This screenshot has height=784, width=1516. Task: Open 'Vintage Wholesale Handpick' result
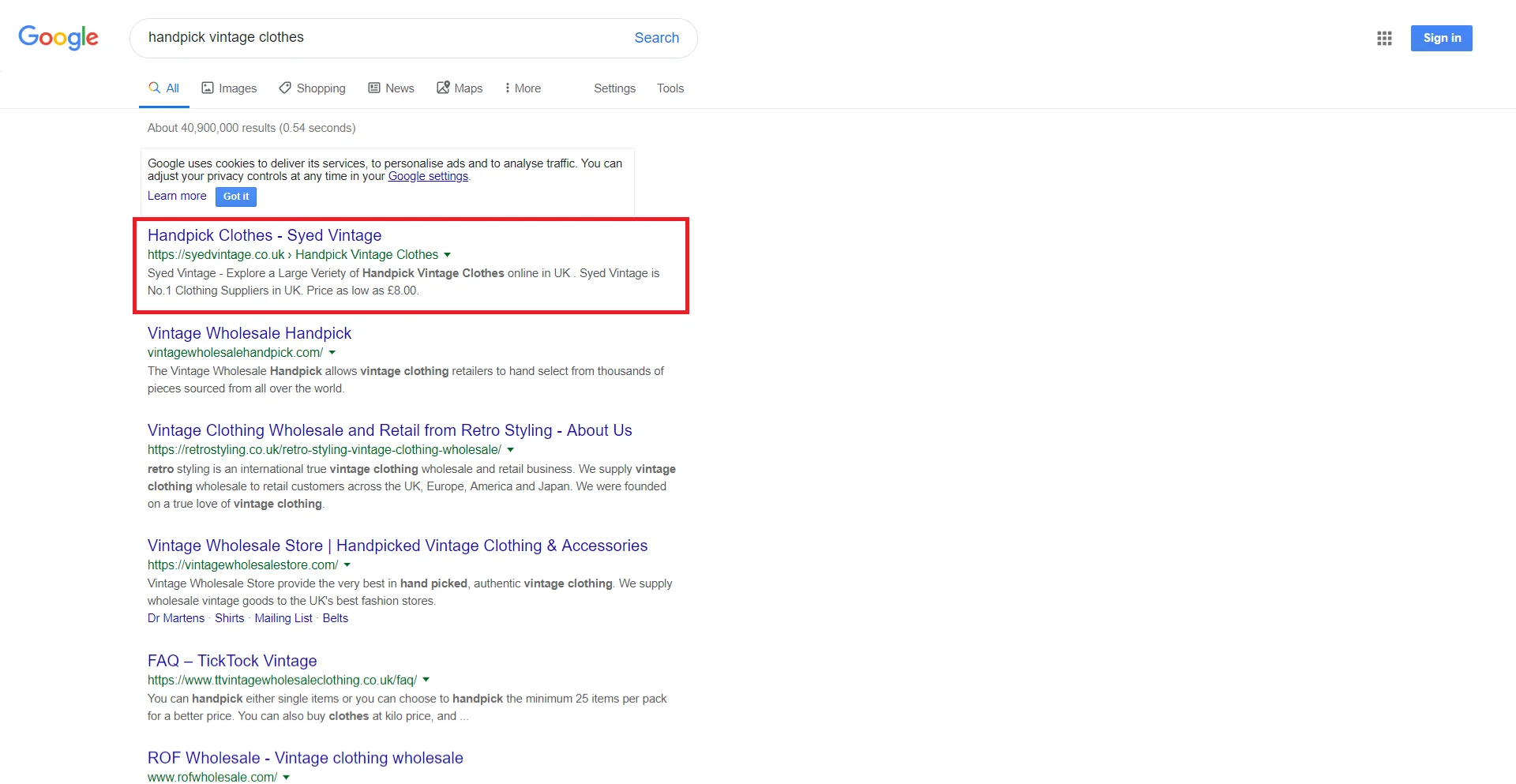tap(250, 333)
